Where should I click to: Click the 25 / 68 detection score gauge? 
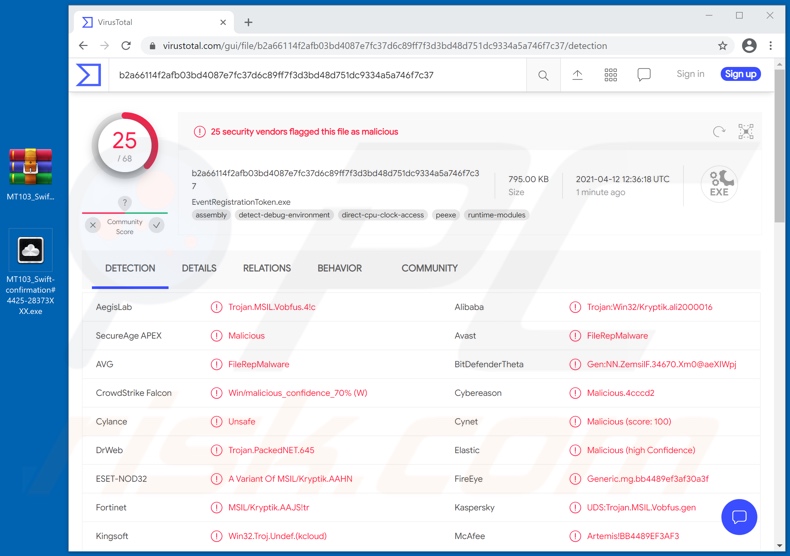(x=124, y=145)
